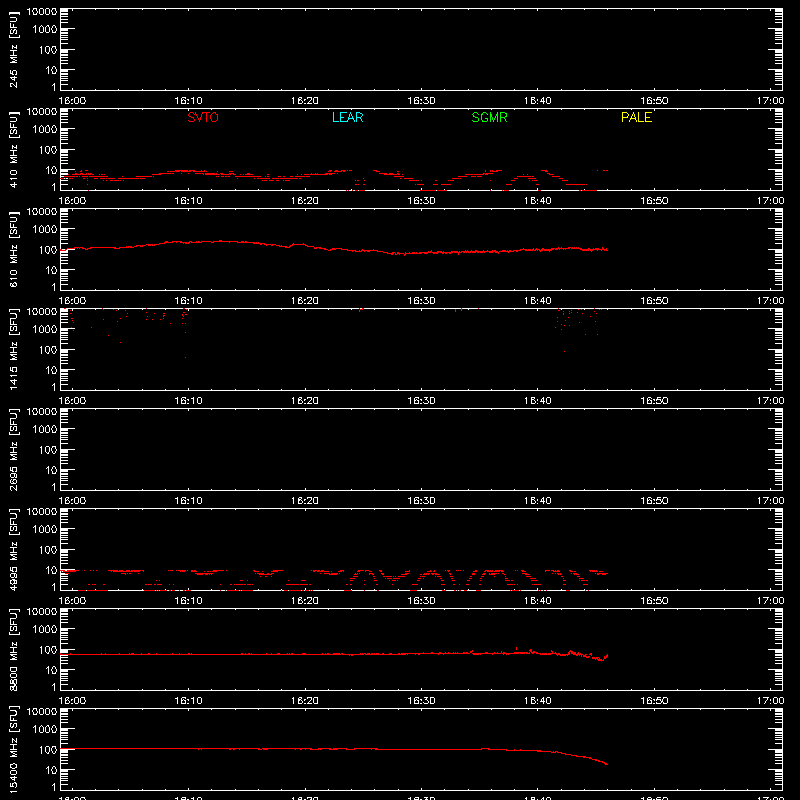Select the cyan LEAR station label
Screen dimensions: 800x800
click(347, 117)
